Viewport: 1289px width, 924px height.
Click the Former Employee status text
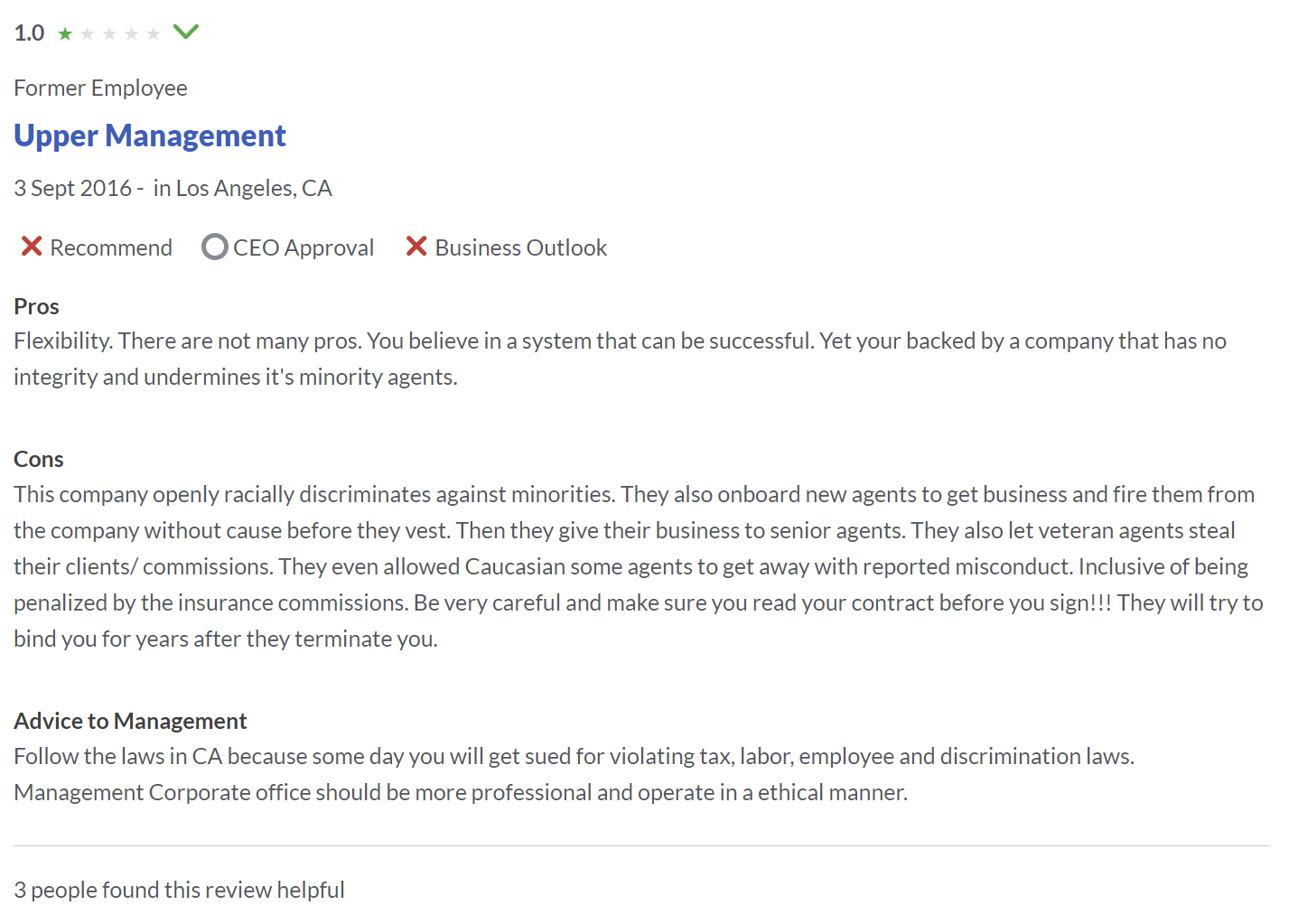click(x=100, y=88)
